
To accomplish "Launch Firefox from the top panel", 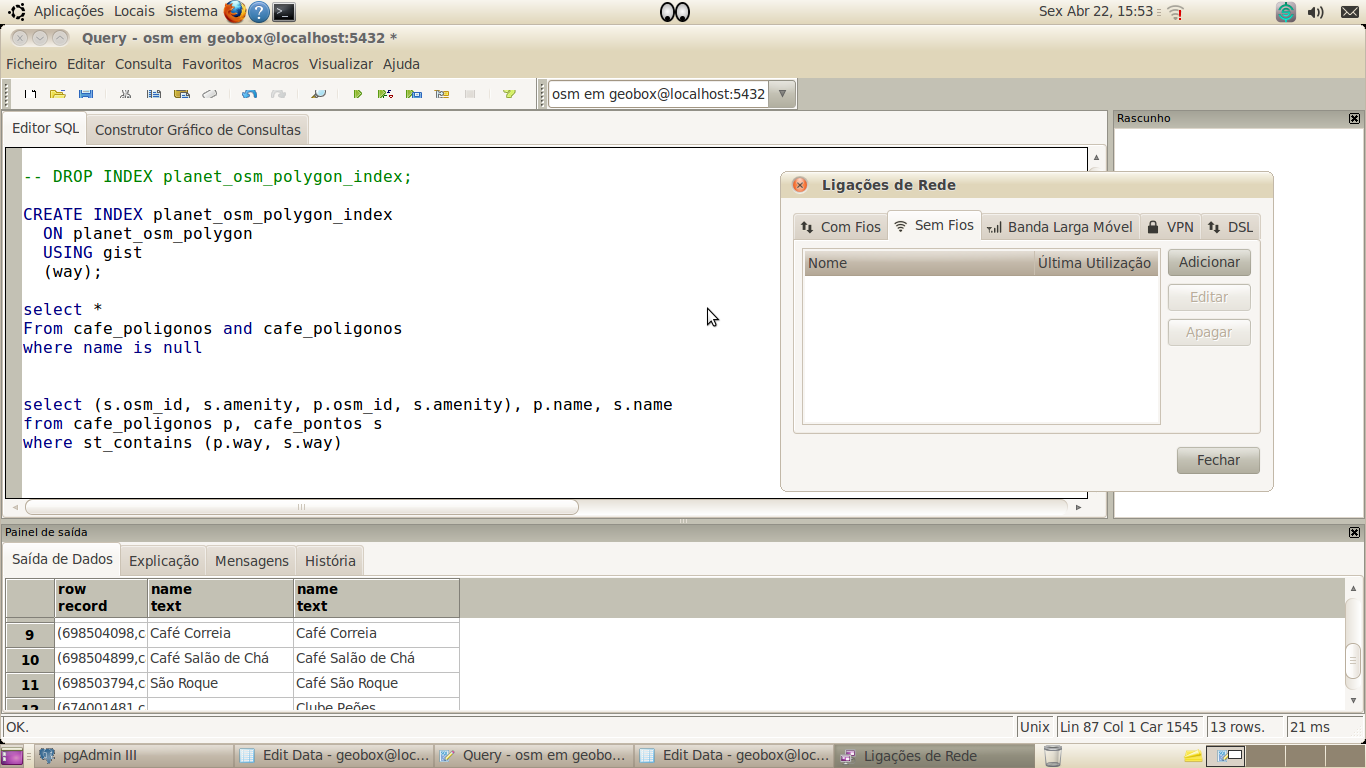I will pyautogui.click(x=235, y=12).
